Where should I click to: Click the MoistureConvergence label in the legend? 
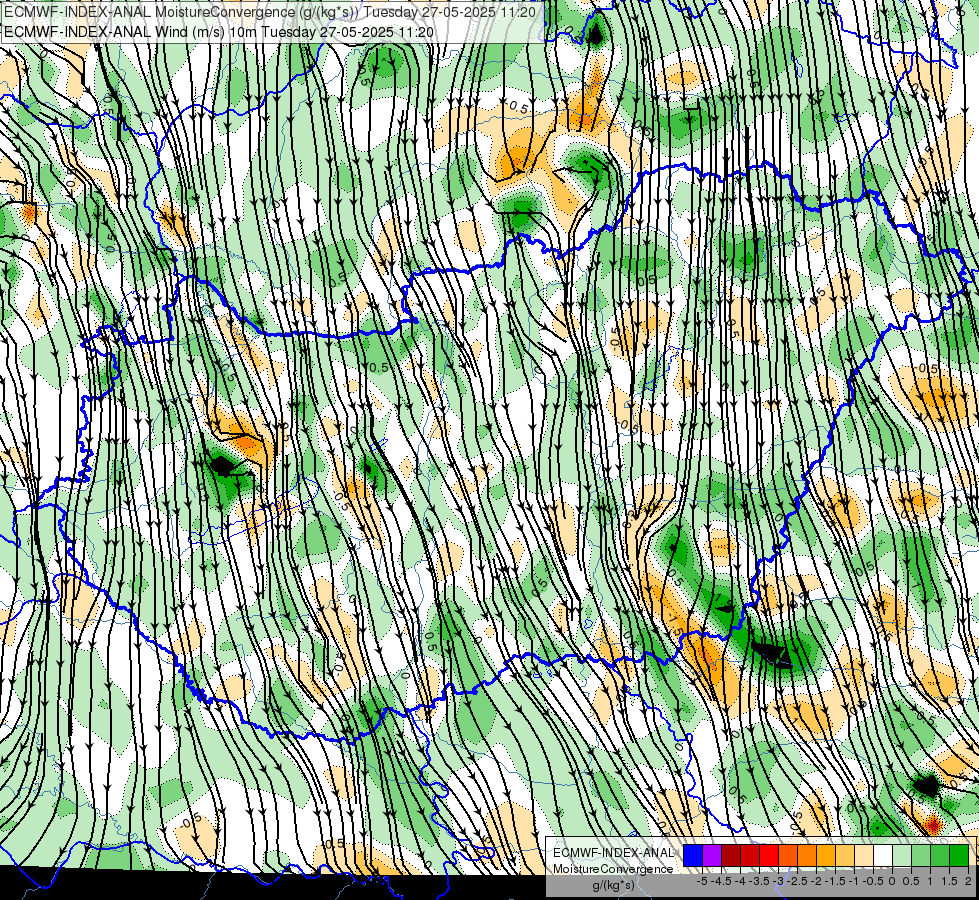(613, 869)
